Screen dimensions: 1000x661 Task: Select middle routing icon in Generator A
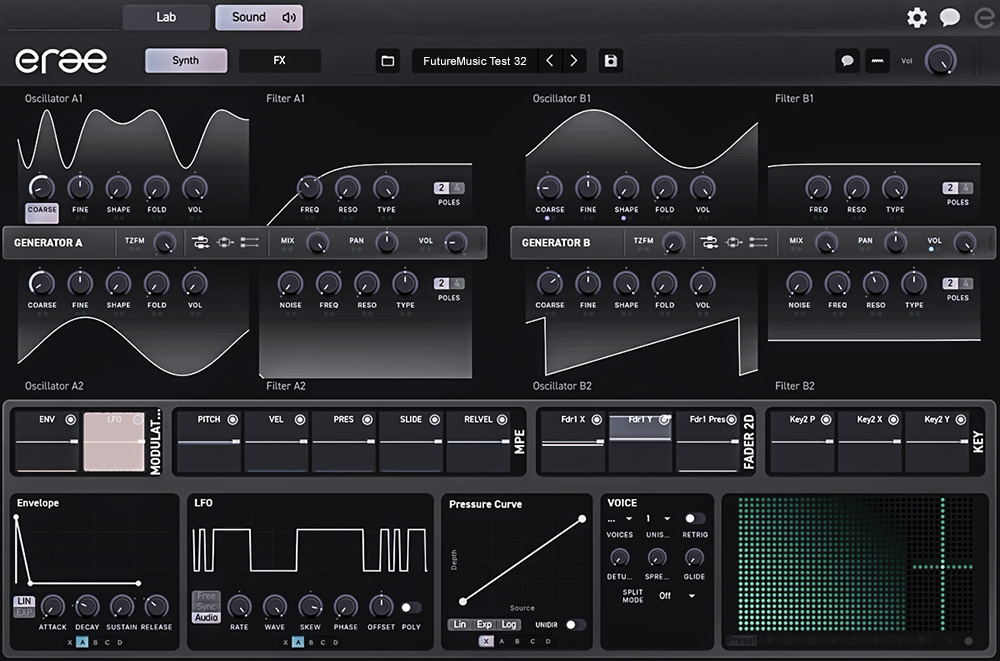point(225,242)
